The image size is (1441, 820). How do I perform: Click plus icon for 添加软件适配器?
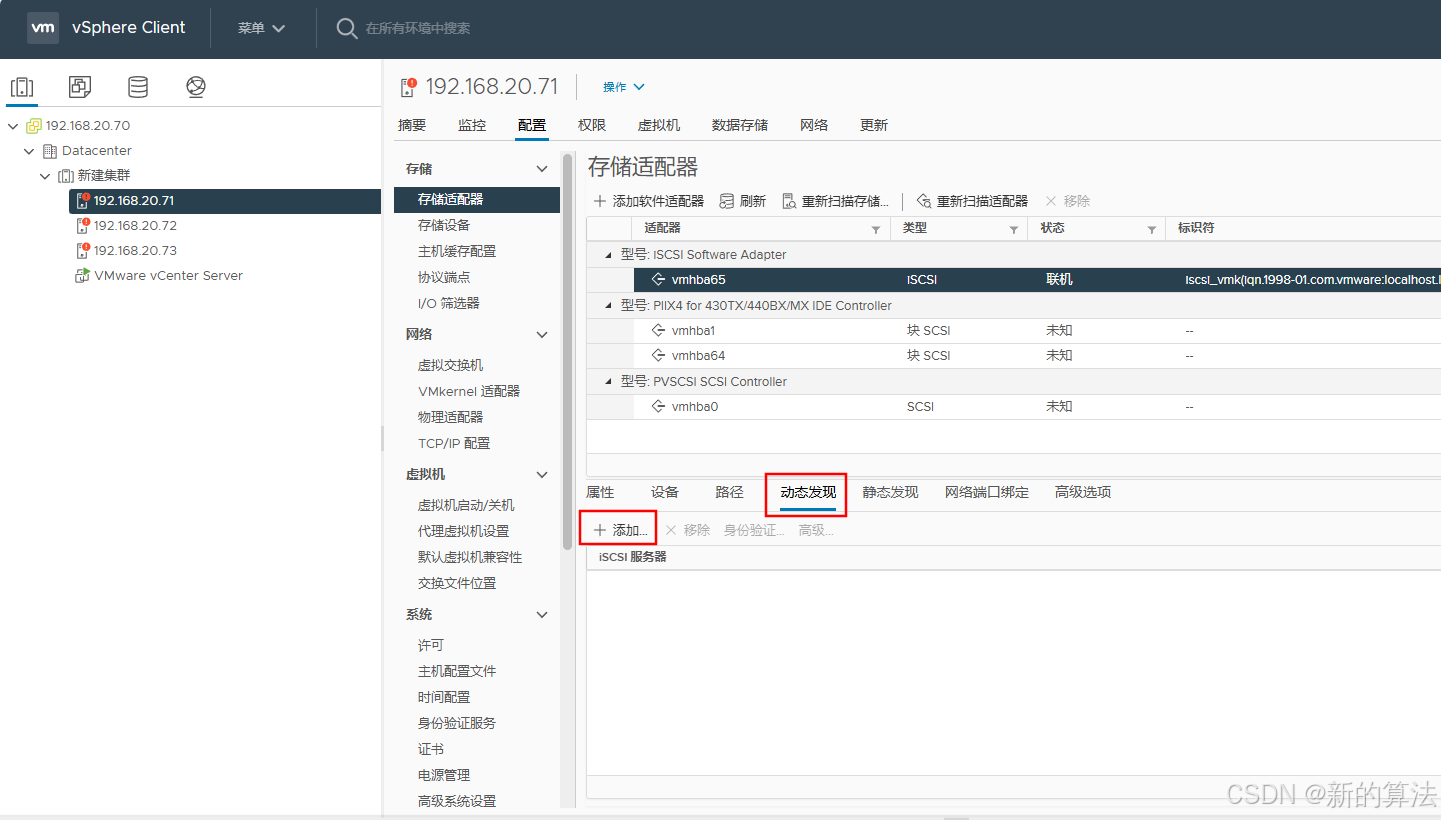(600, 201)
